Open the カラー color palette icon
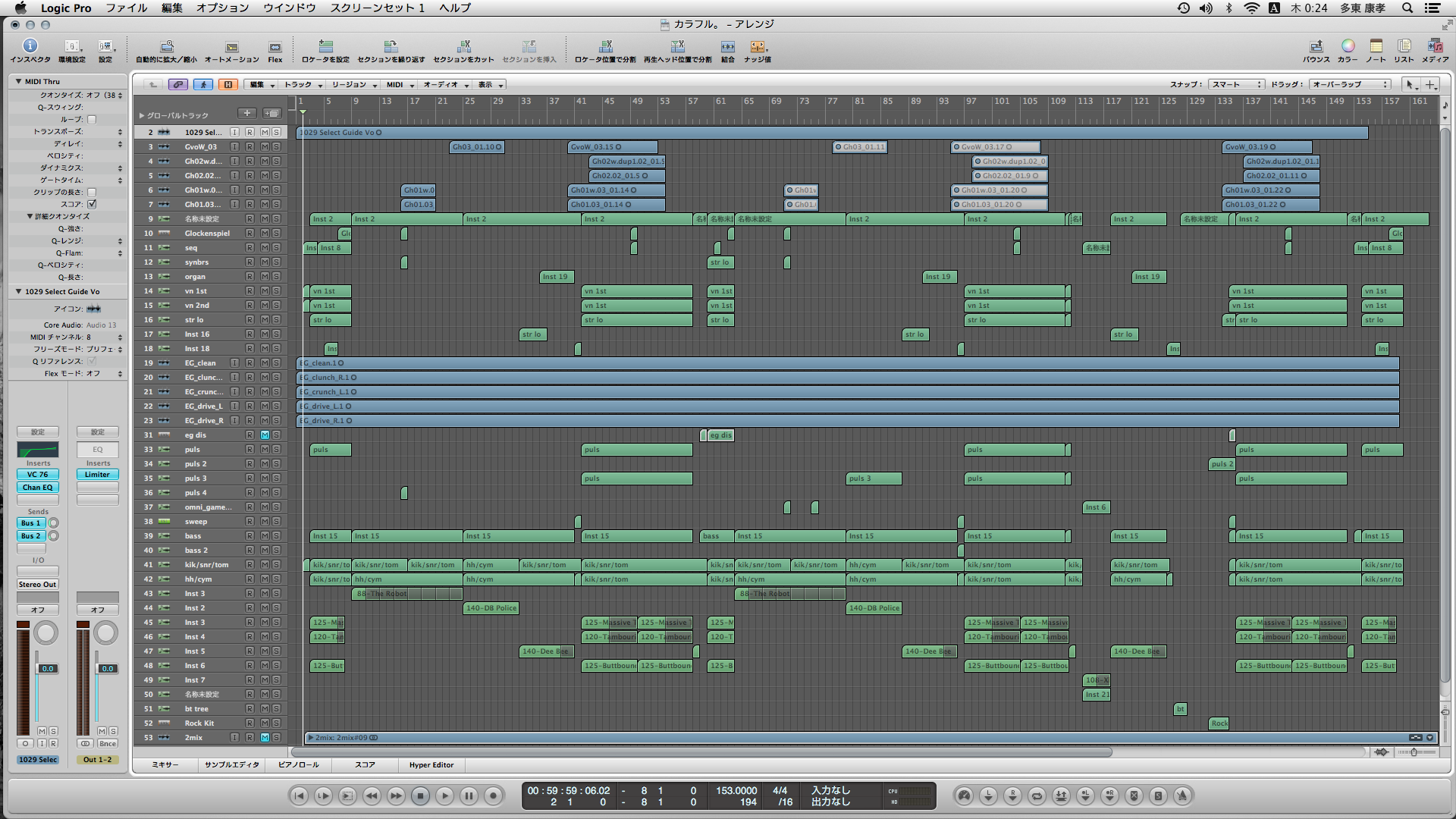 1348,47
